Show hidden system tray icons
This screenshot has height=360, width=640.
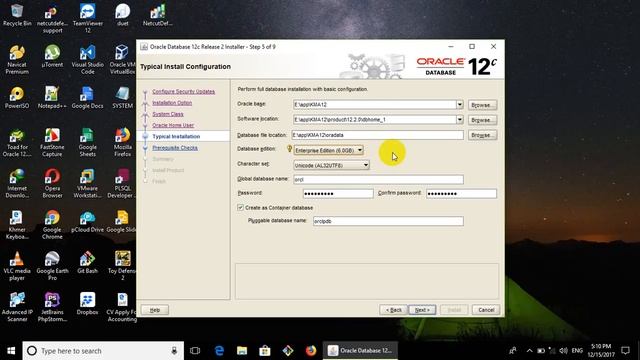[529, 351]
